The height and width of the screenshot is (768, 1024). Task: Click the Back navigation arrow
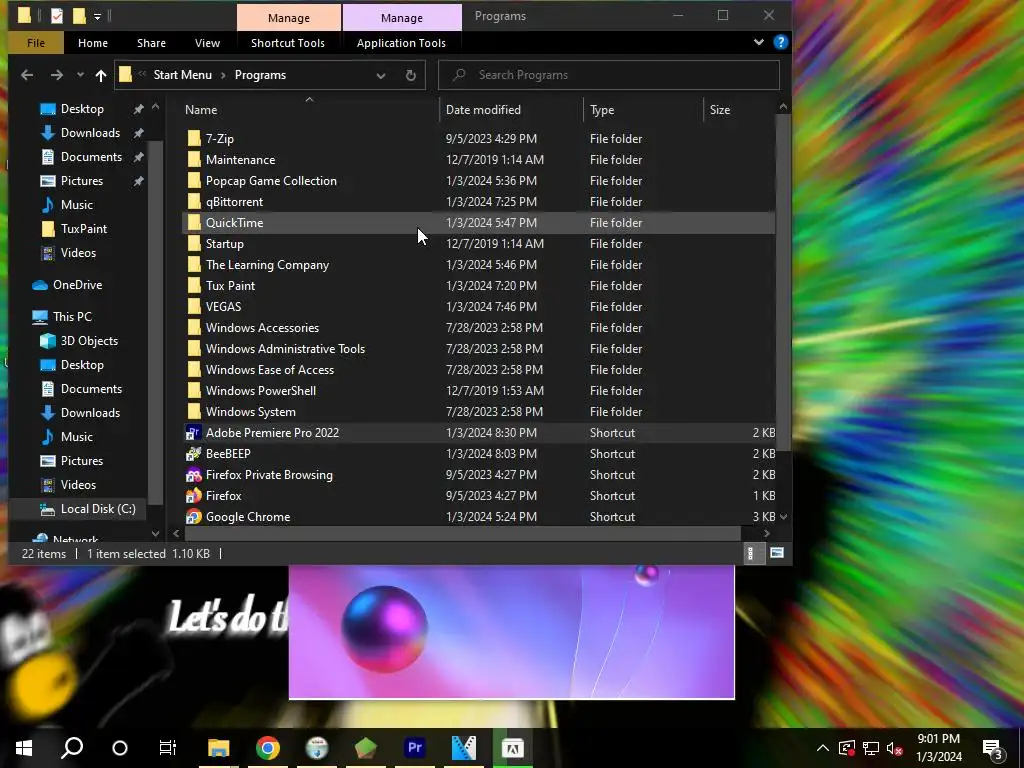click(x=27, y=75)
